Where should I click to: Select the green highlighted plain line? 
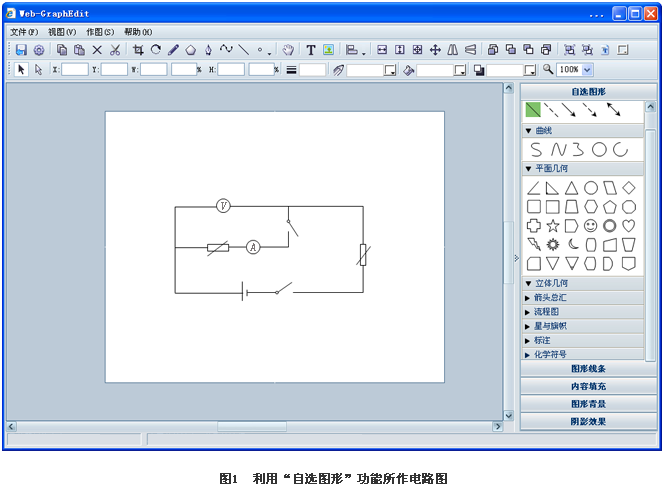[533, 109]
